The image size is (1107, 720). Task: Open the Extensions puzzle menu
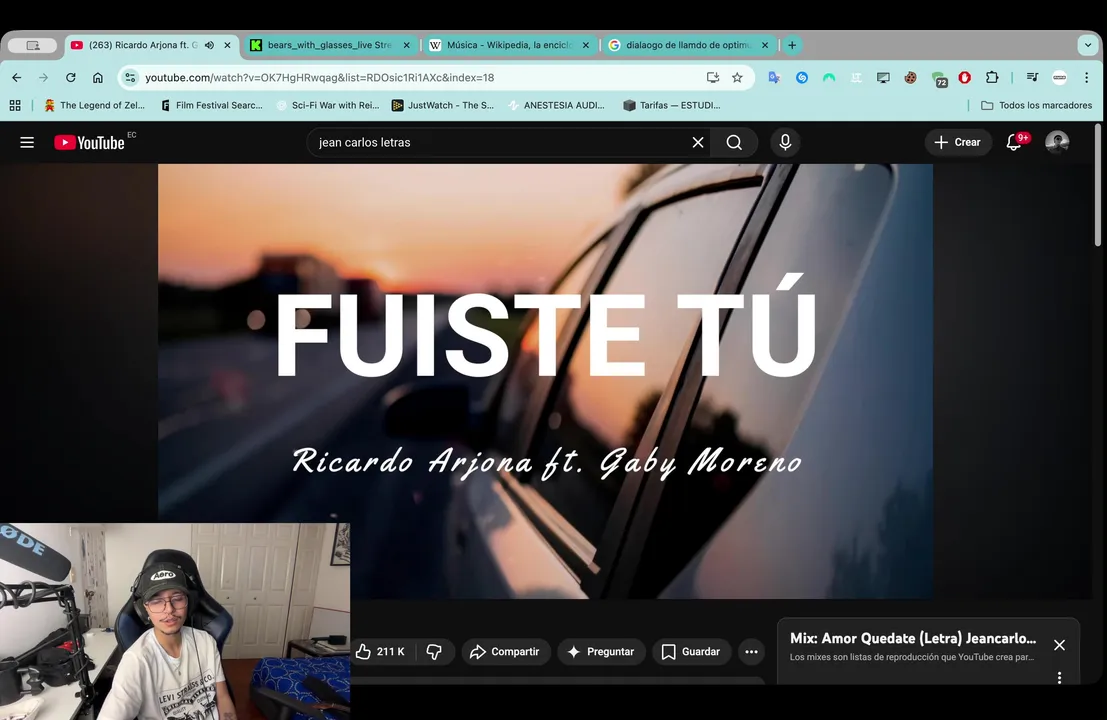(992, 78)
